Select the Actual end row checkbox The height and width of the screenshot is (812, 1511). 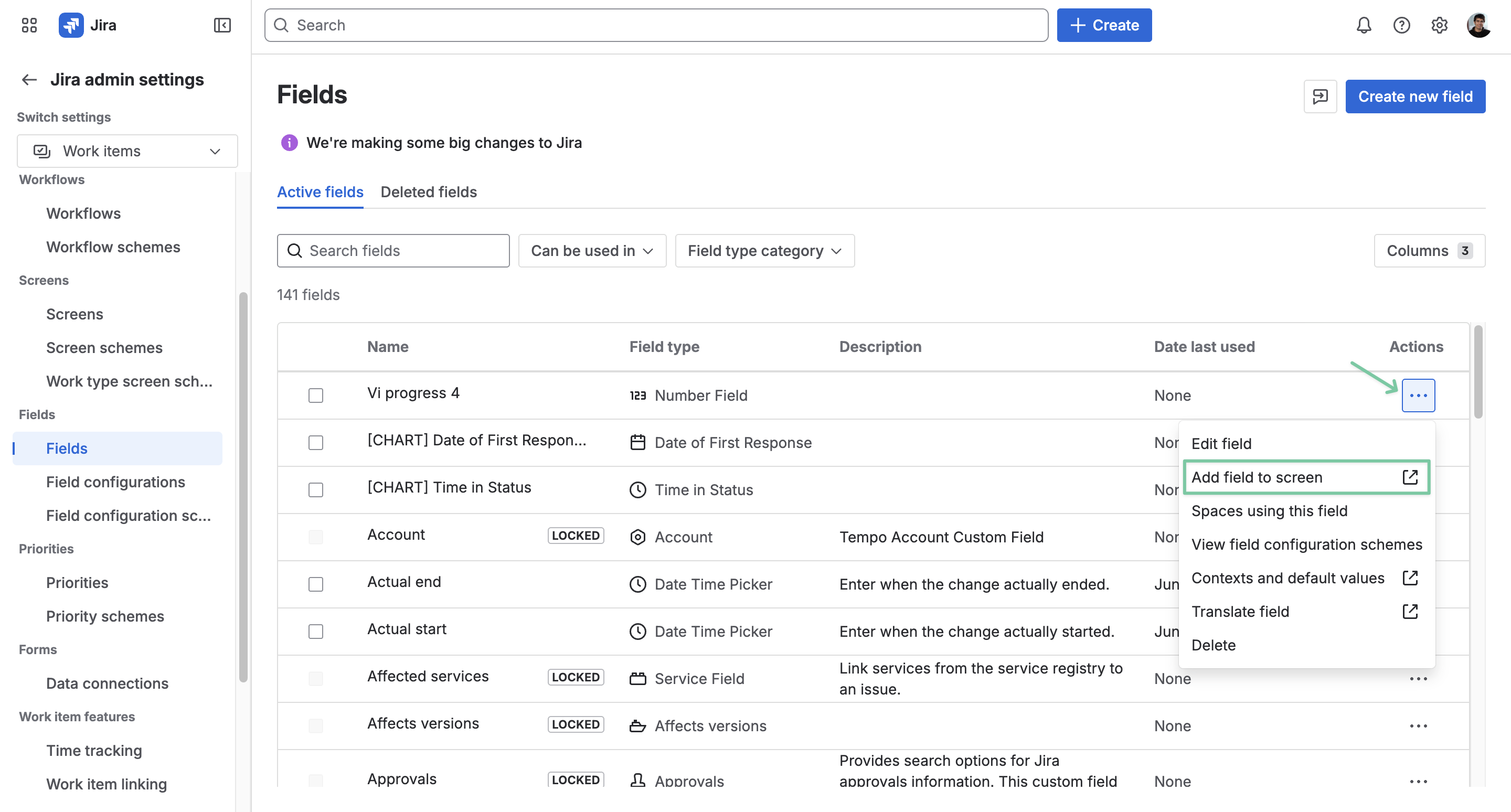(315, 584)
